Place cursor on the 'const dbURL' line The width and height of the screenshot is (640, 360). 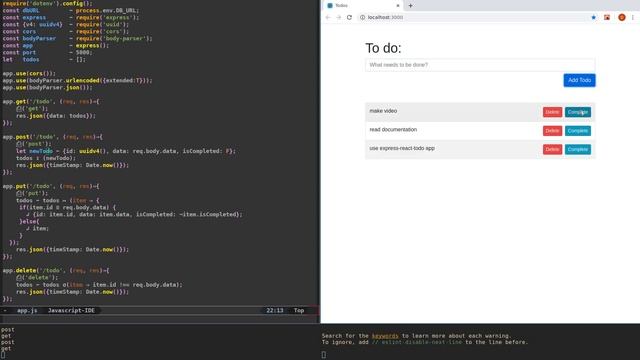(x=71, y=10)
